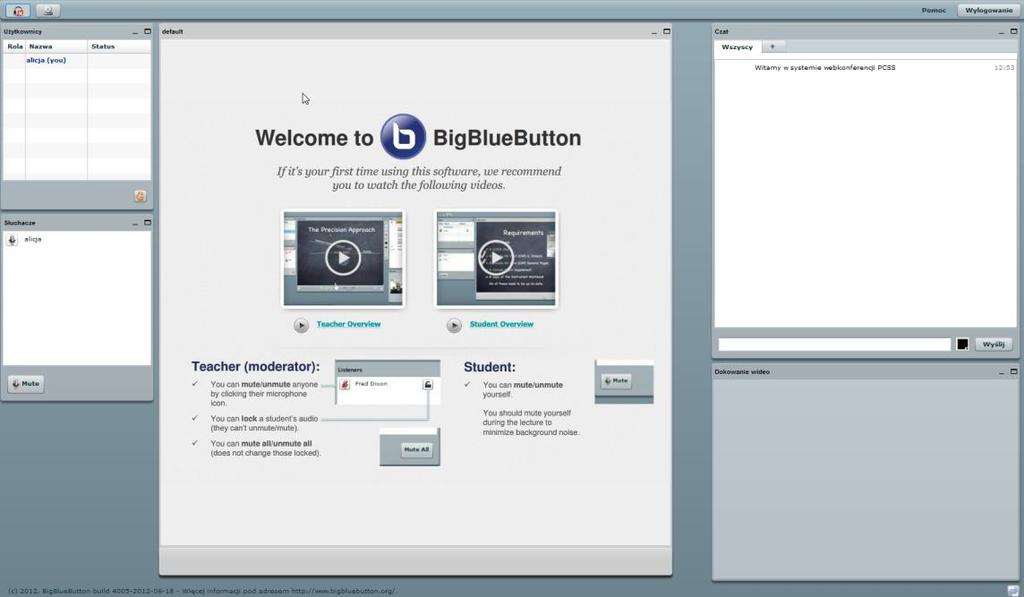Minimize the Słuchacze panel
Image resolution: width=1024 pixels, height=597 pixels.
[135, 223]
